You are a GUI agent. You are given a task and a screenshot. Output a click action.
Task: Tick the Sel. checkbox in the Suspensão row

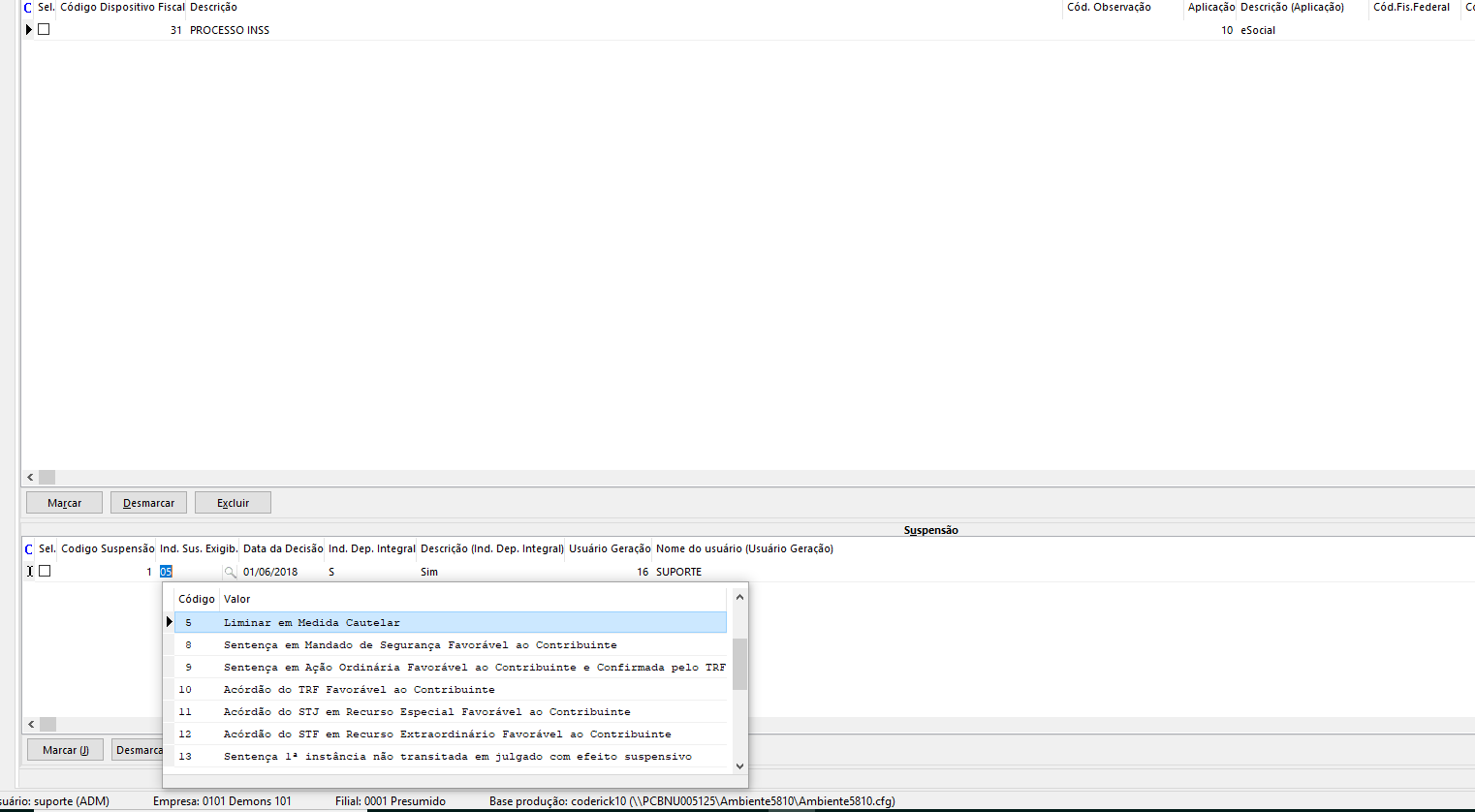pyautogui.click(x=45, y=572)
